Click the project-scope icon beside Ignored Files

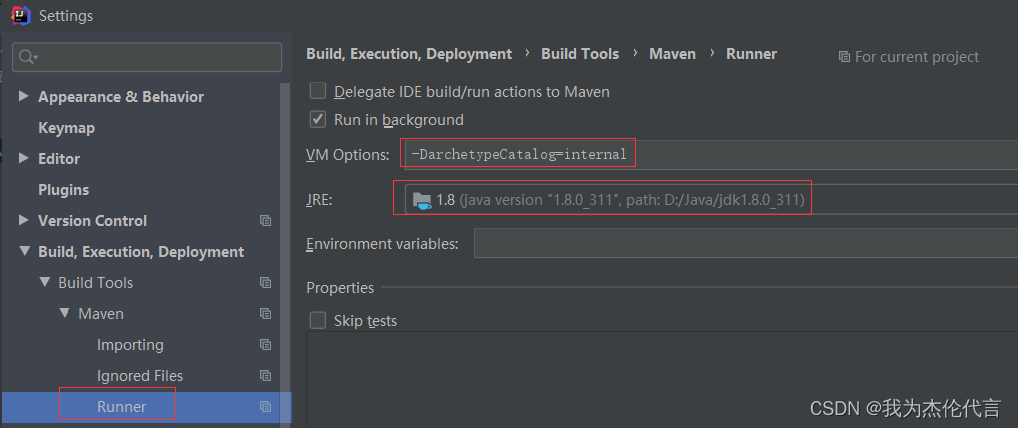265,375
